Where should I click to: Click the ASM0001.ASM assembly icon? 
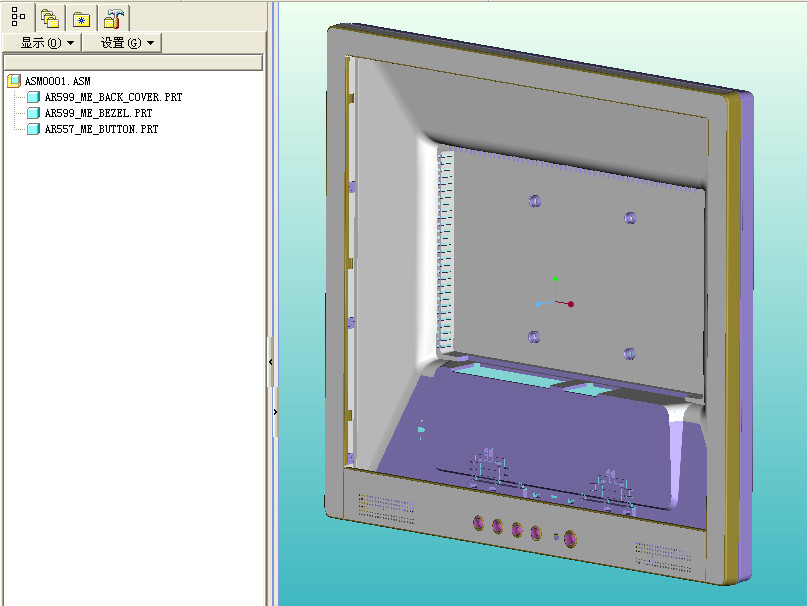(x=14, y=81)
